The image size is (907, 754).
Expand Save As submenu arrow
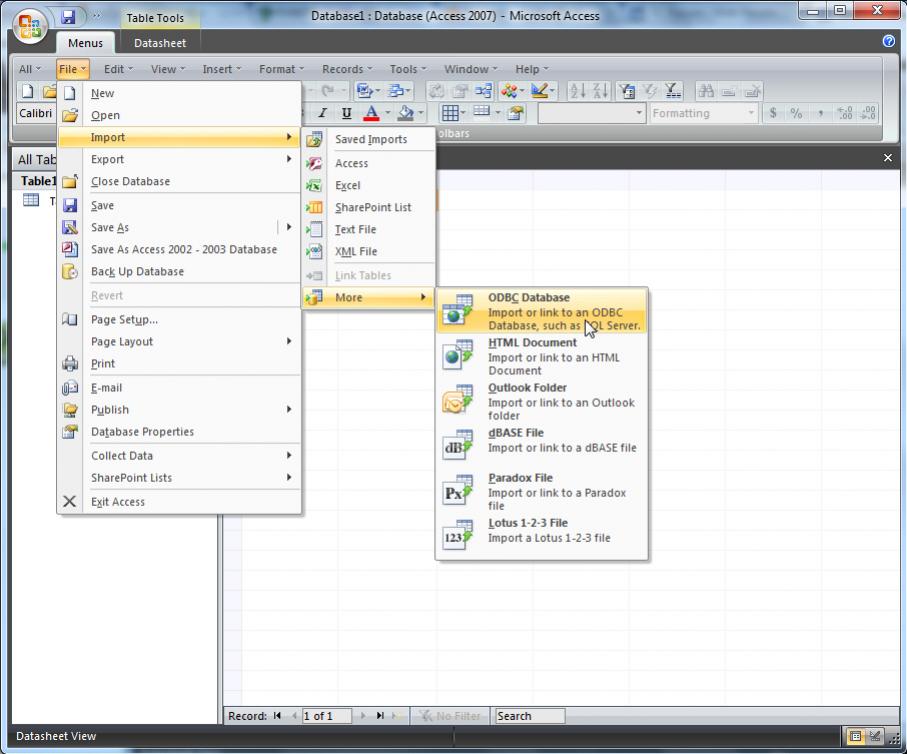coord(289,227)
